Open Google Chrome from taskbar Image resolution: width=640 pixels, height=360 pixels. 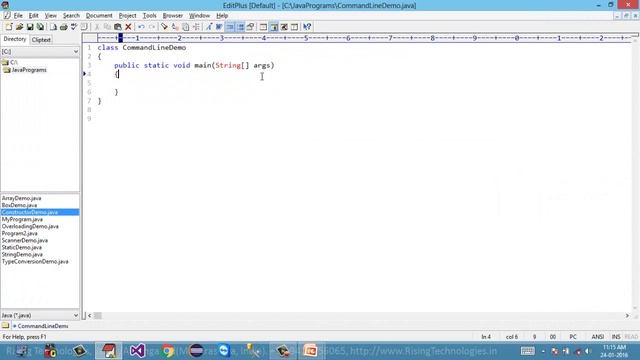(x=167, y=351)
